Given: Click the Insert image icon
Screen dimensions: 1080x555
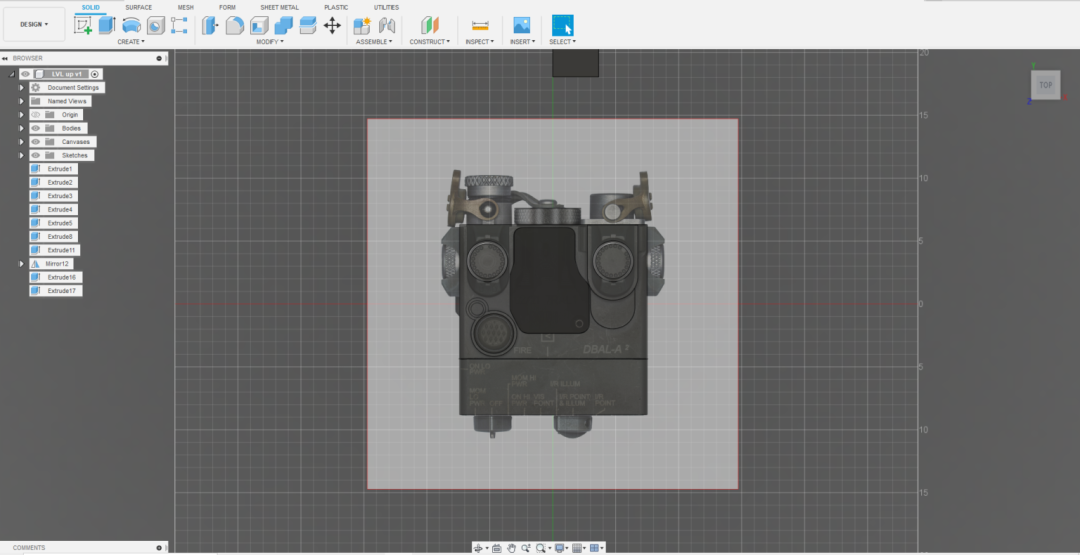Looking at the screenshot, I should click(521, 26).
